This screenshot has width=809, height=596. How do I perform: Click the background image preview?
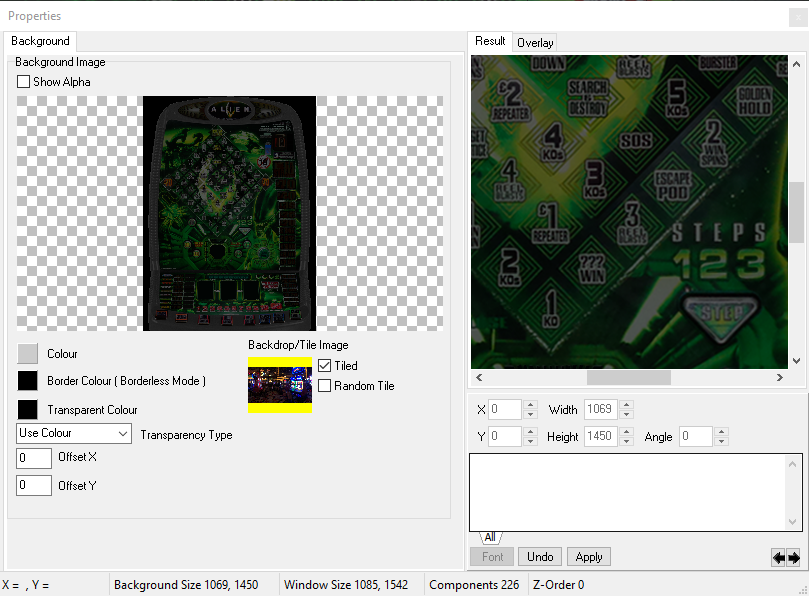pos(230,213)
